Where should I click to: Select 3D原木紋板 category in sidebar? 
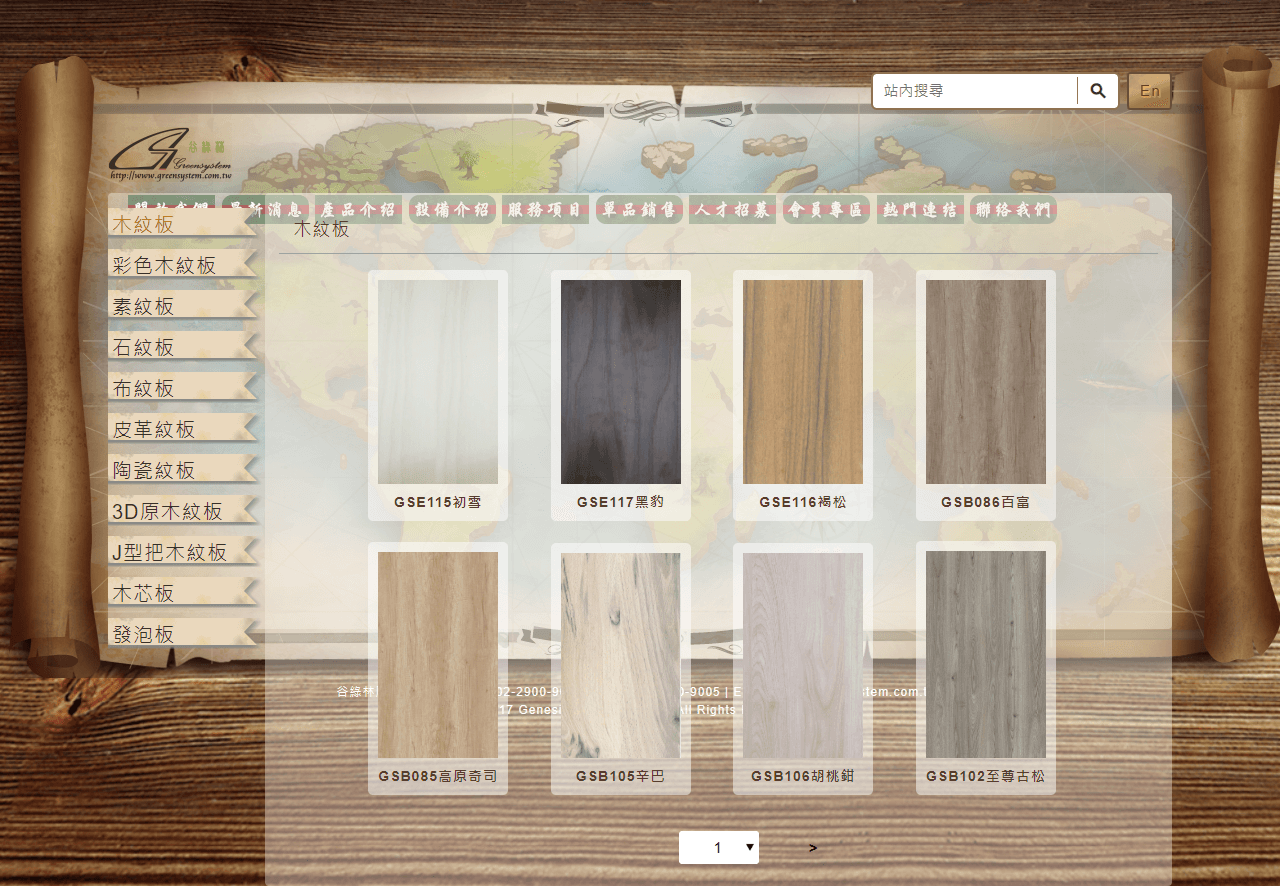182,511
